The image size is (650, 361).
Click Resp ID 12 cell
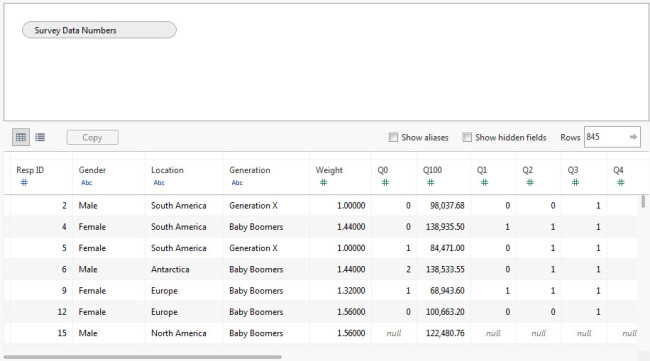(41, 312)
